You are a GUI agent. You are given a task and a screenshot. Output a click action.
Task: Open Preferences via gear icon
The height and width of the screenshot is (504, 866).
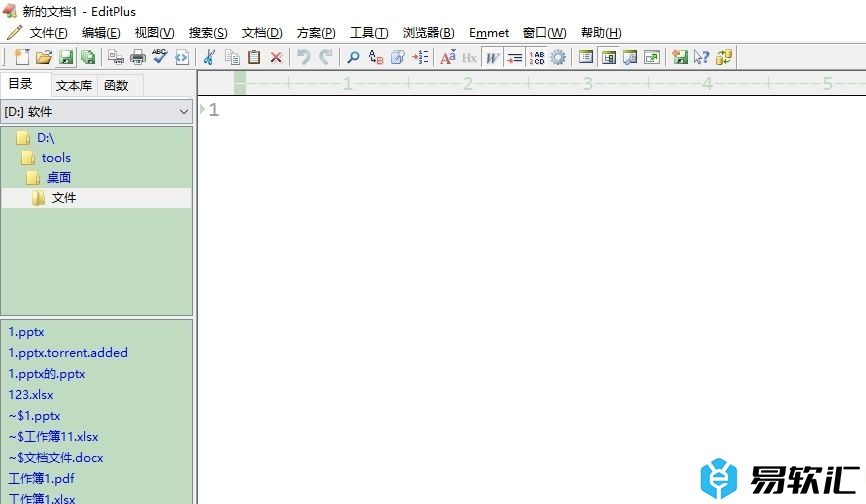pyautogui.click(x=558, y=57)
